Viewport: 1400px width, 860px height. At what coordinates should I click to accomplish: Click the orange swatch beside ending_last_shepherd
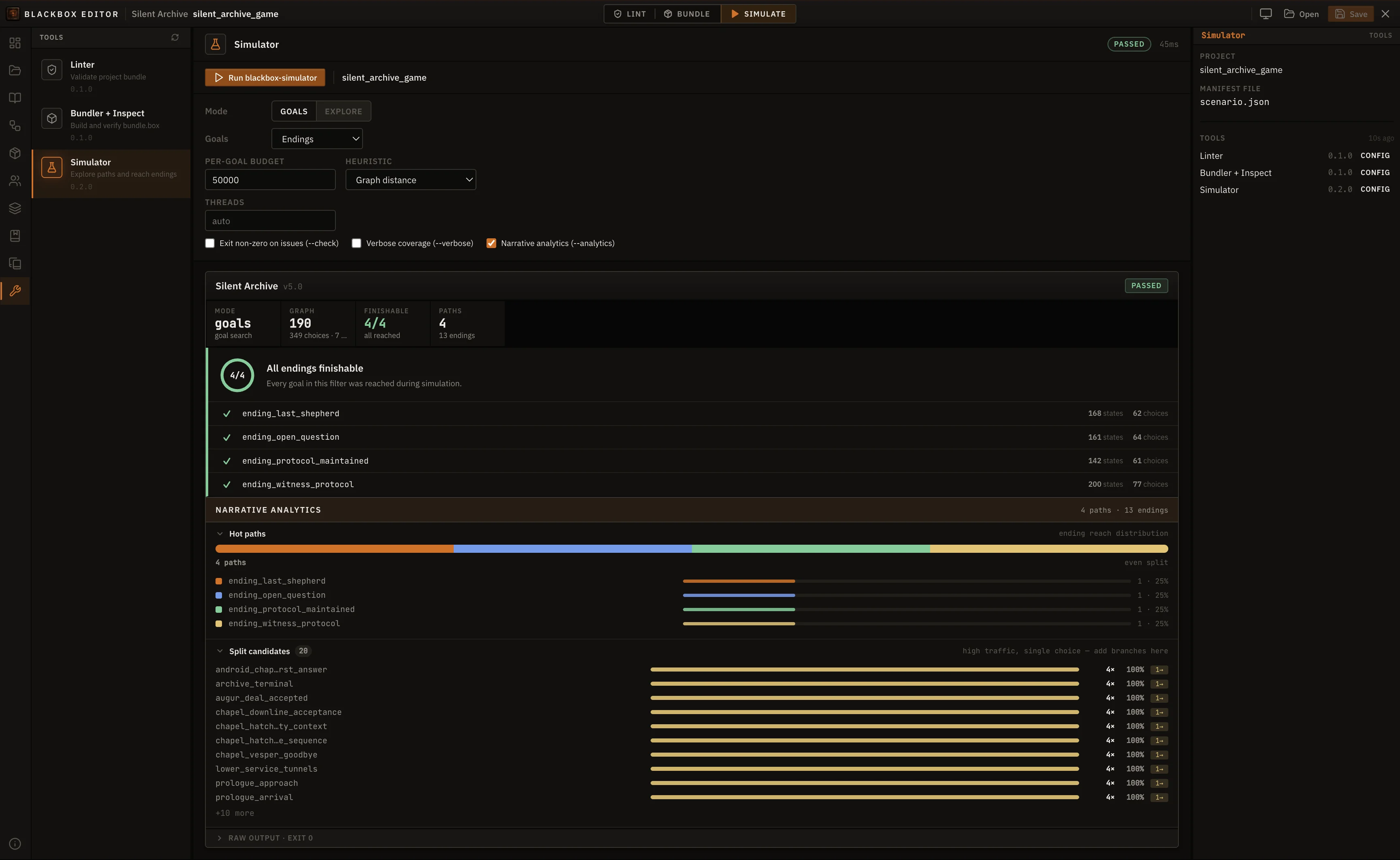pos(219,581)
